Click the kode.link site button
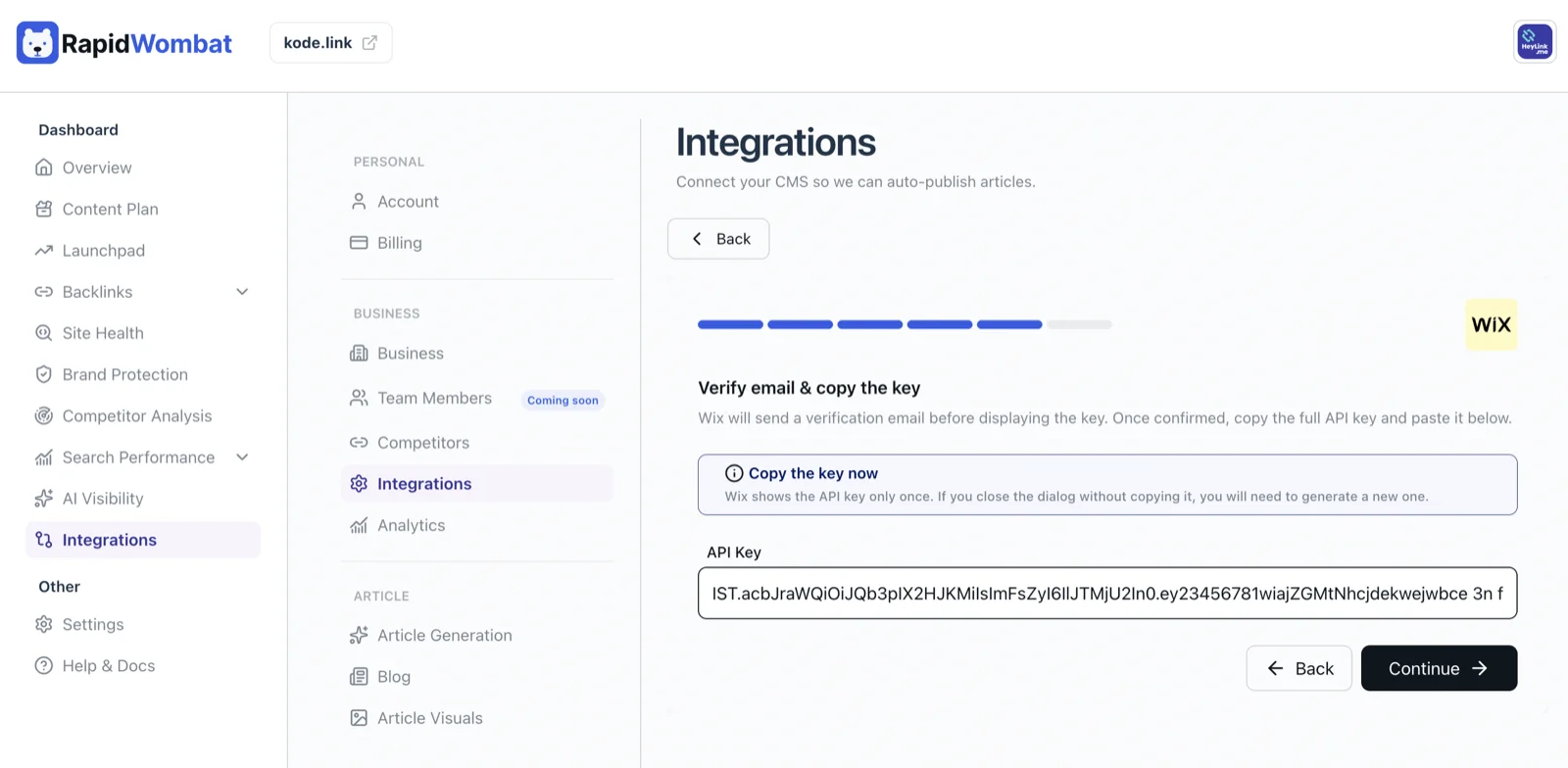The image size is (1568, 768). point(331,43)
